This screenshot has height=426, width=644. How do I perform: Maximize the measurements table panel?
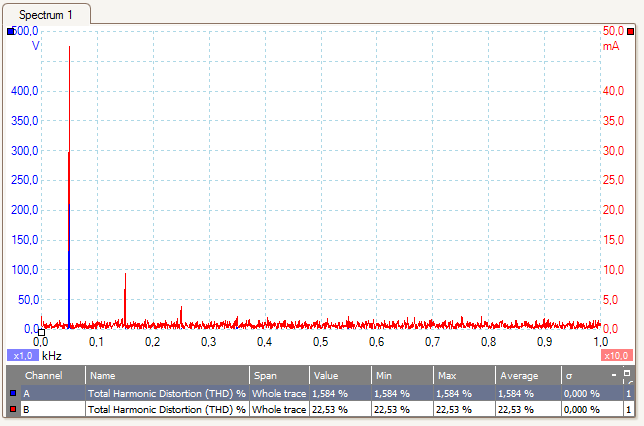627,373
